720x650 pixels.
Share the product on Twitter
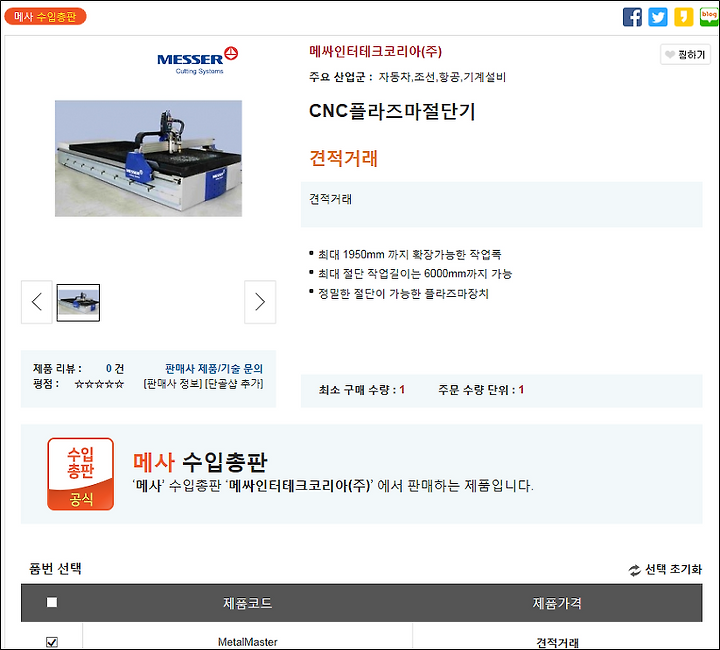(x=658, y=17)
